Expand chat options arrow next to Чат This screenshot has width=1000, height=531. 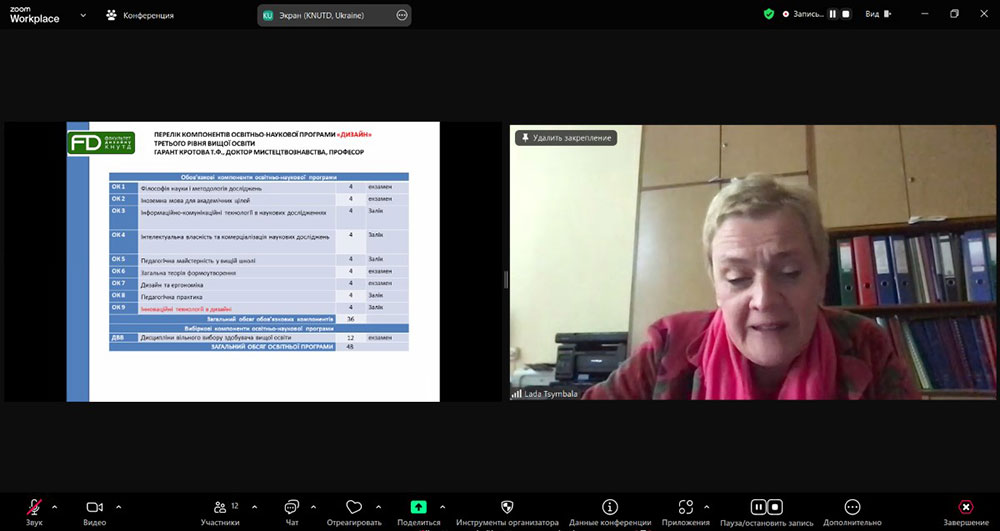tap(313, 507)
